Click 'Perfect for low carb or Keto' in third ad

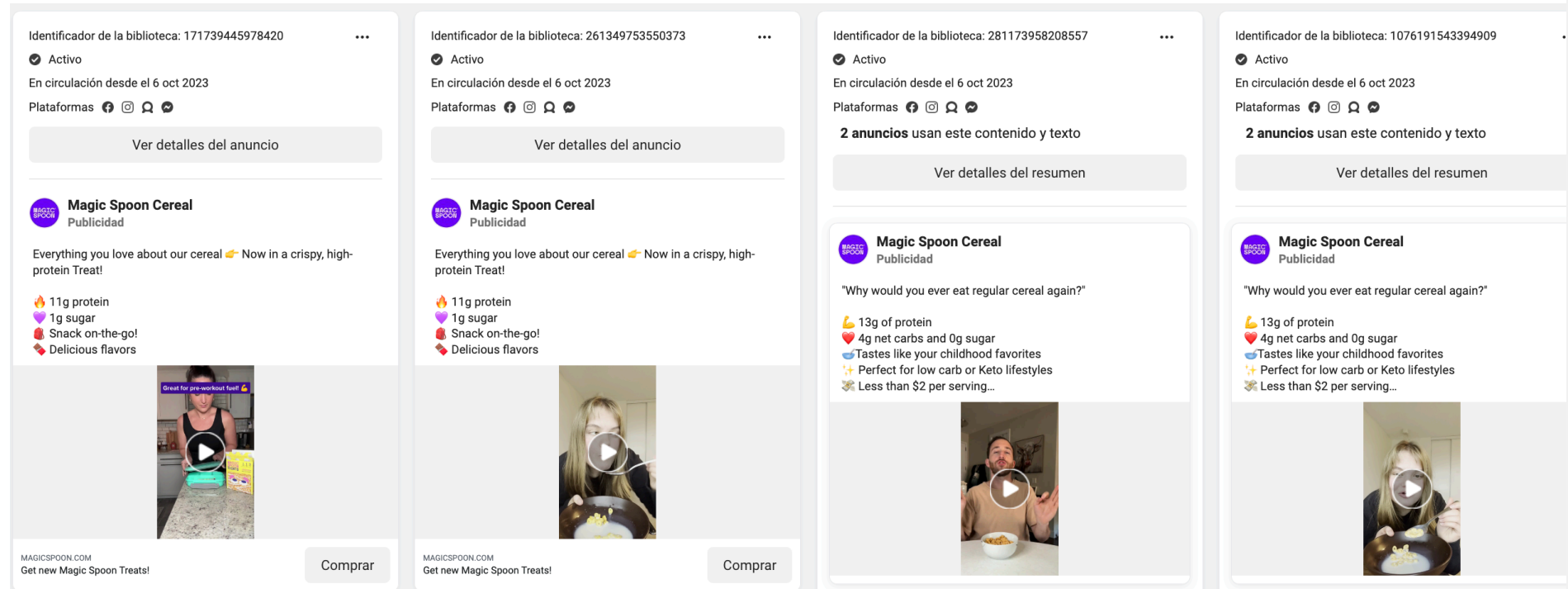(947, 370)
